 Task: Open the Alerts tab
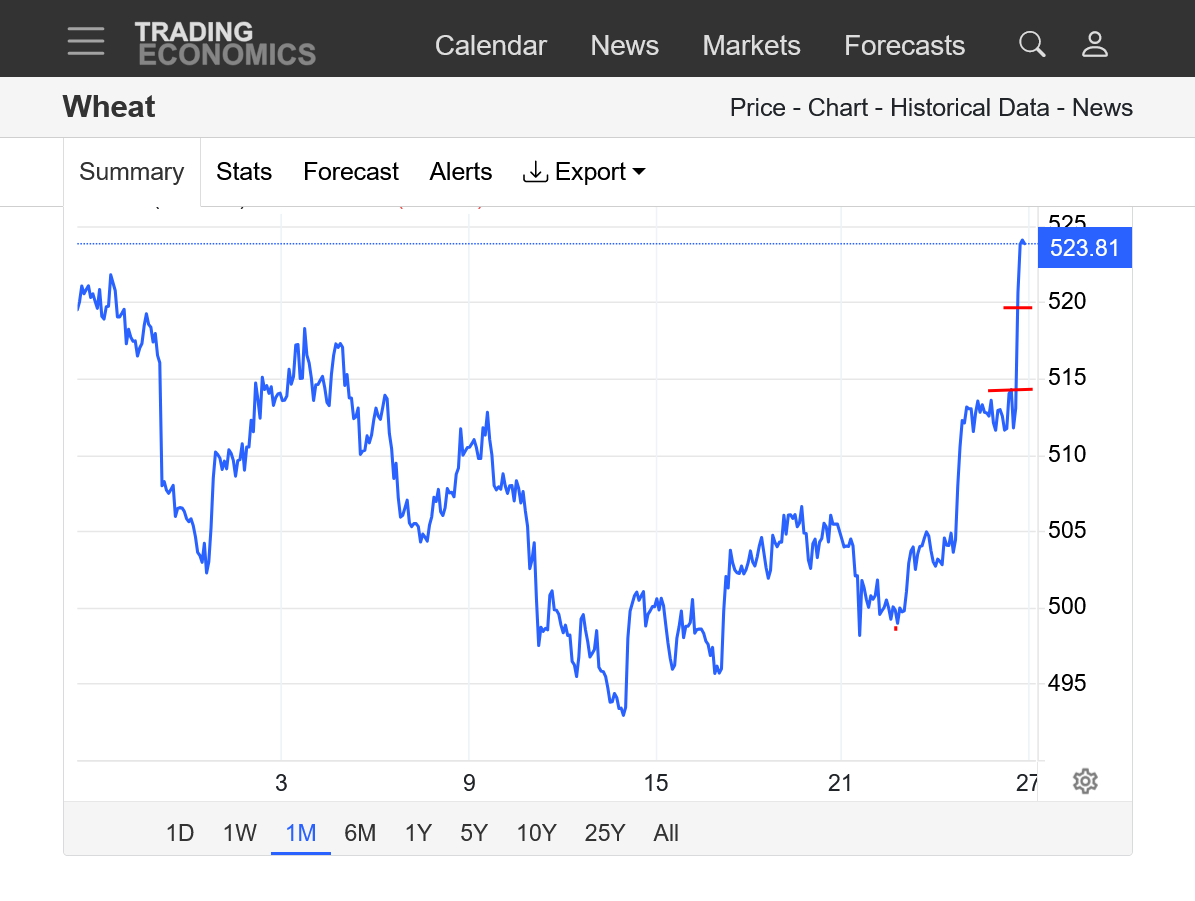461,172
